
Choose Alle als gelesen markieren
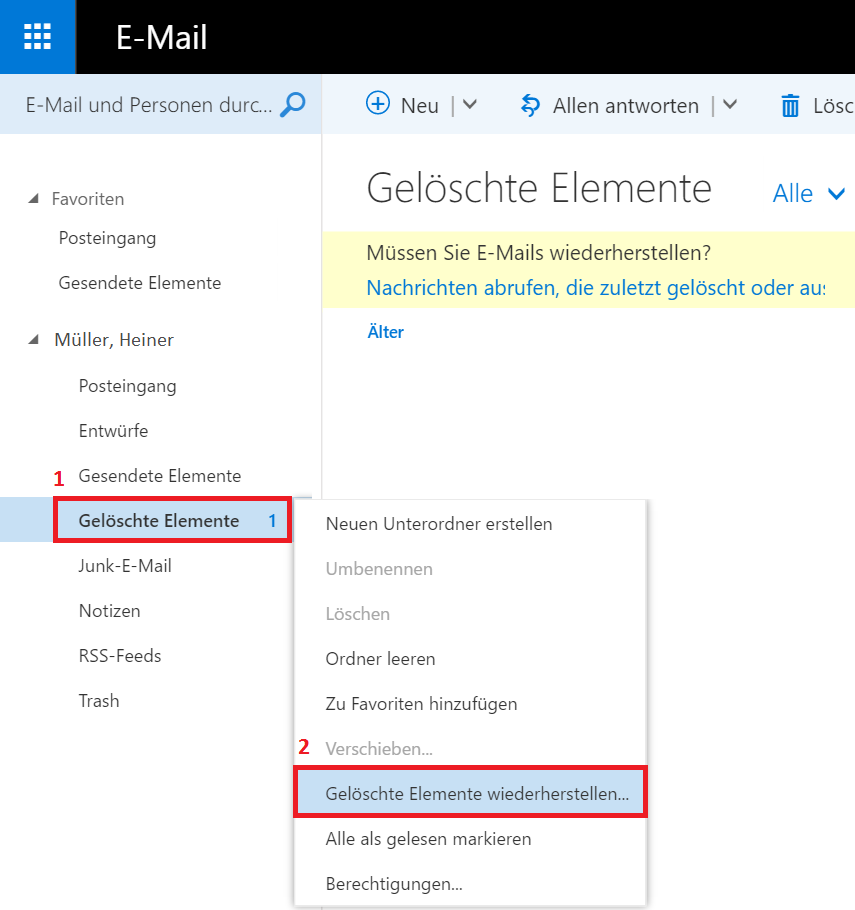click(x=470, y=839)
